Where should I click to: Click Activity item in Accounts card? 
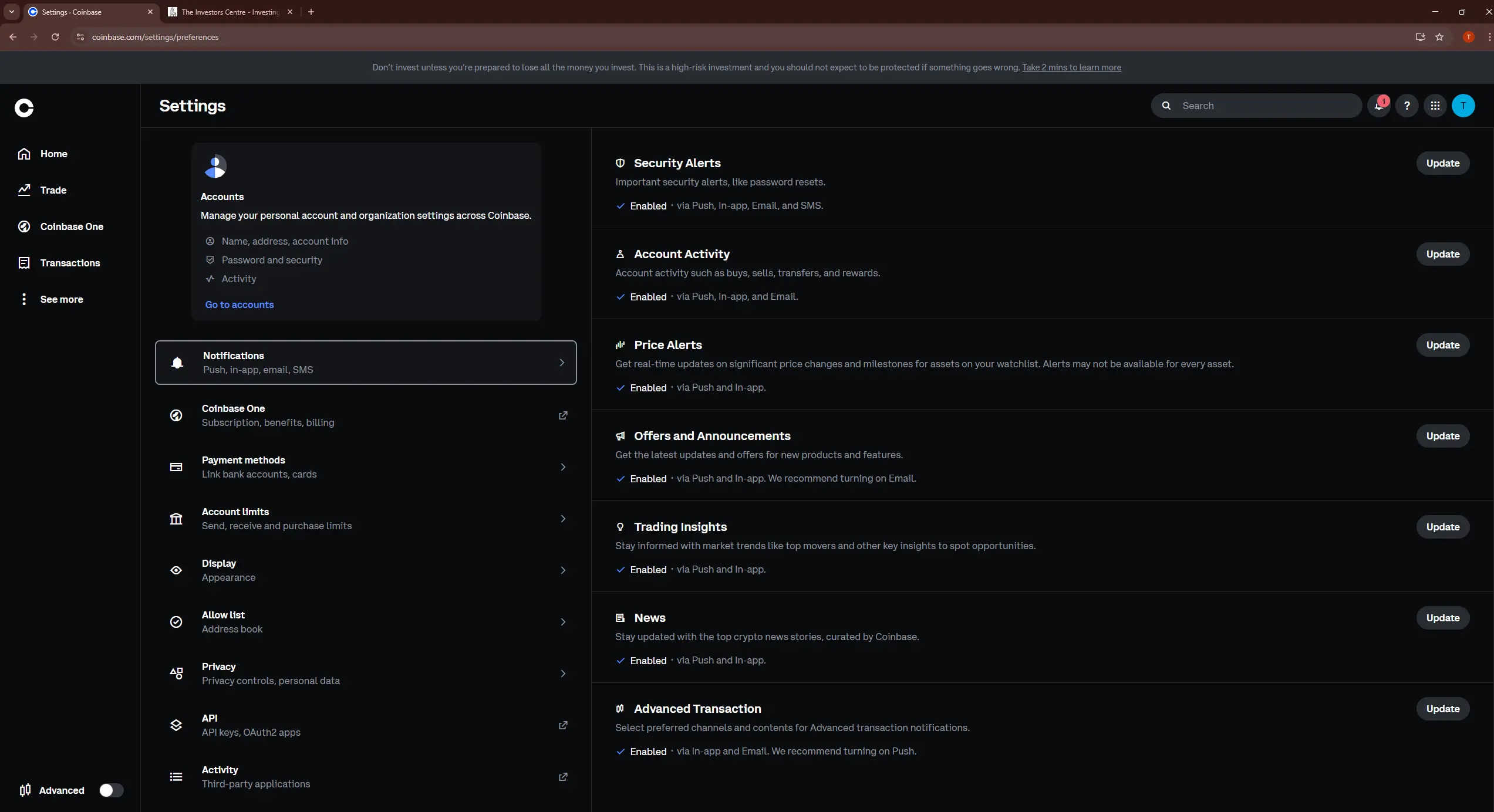pos(239,279)
